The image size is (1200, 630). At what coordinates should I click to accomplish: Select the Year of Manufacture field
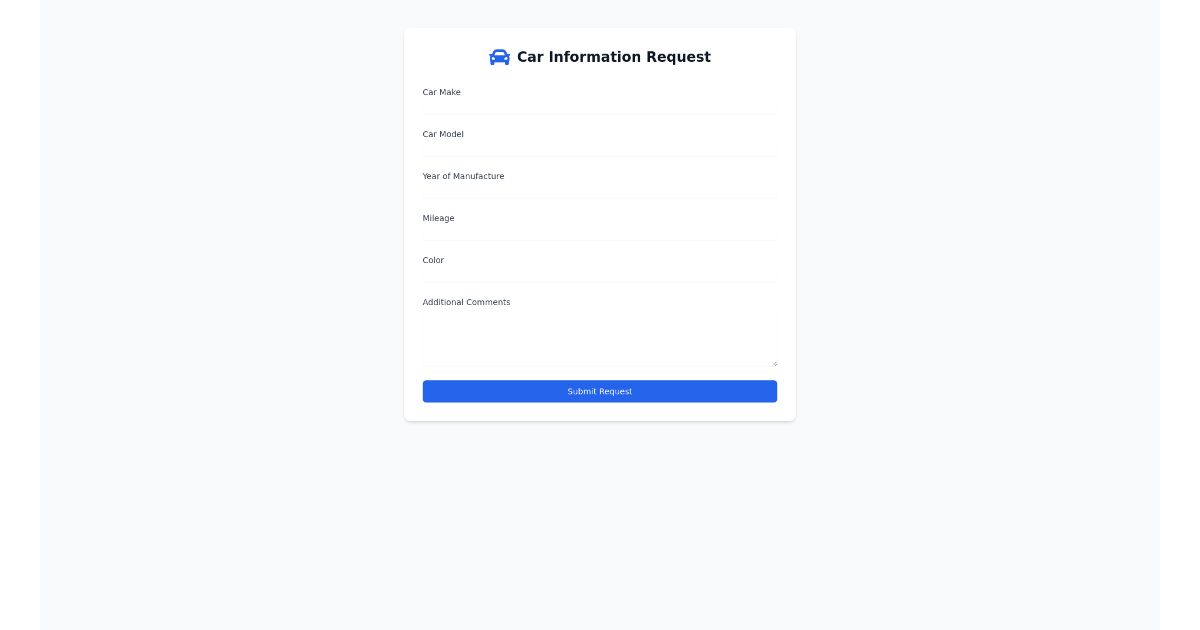coord(598,189)
